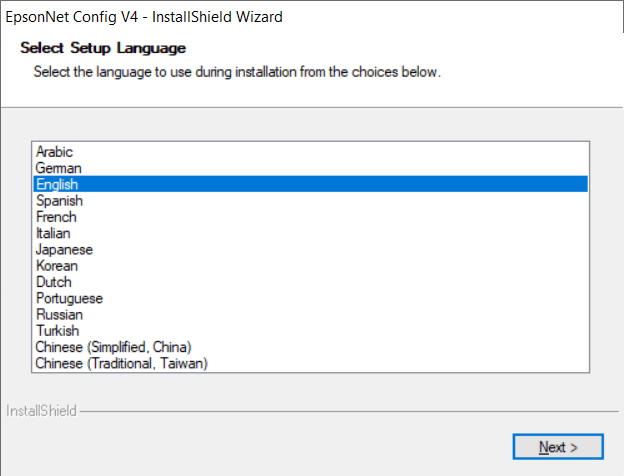Select Japanese from the choices
Screen dimensions: 624x476
[64, 250]
